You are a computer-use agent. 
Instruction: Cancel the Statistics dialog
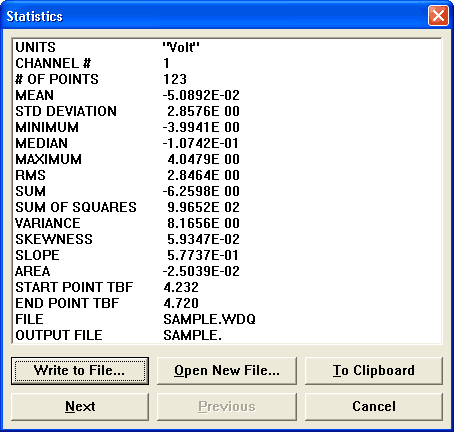click(x=374, y=407)
